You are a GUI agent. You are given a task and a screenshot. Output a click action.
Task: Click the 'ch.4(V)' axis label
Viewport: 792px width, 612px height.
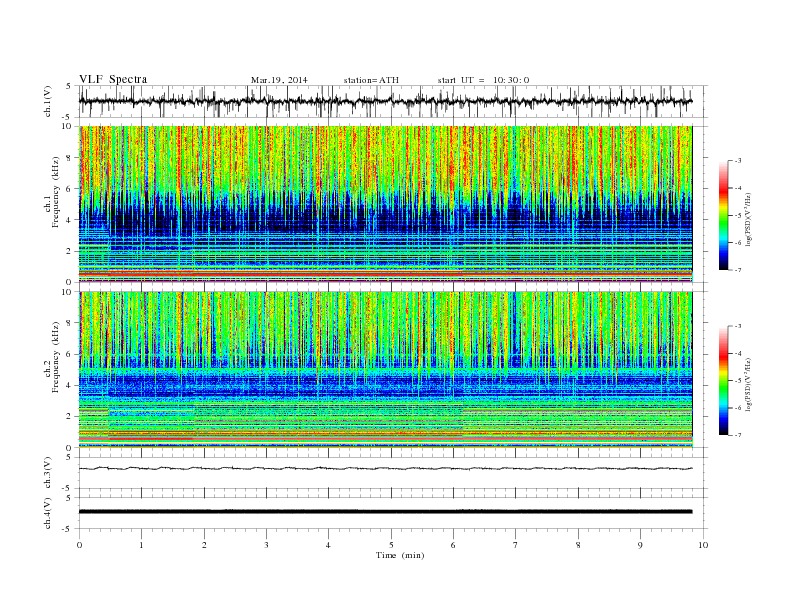click(48, 513)
